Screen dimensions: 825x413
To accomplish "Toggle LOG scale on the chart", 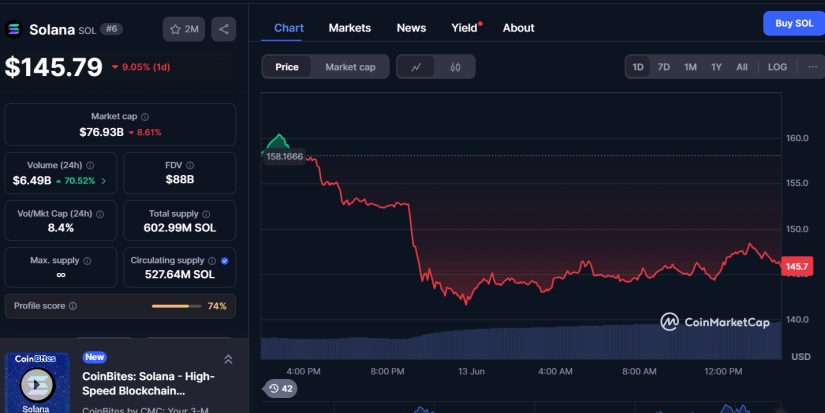I will coord(777,67).
